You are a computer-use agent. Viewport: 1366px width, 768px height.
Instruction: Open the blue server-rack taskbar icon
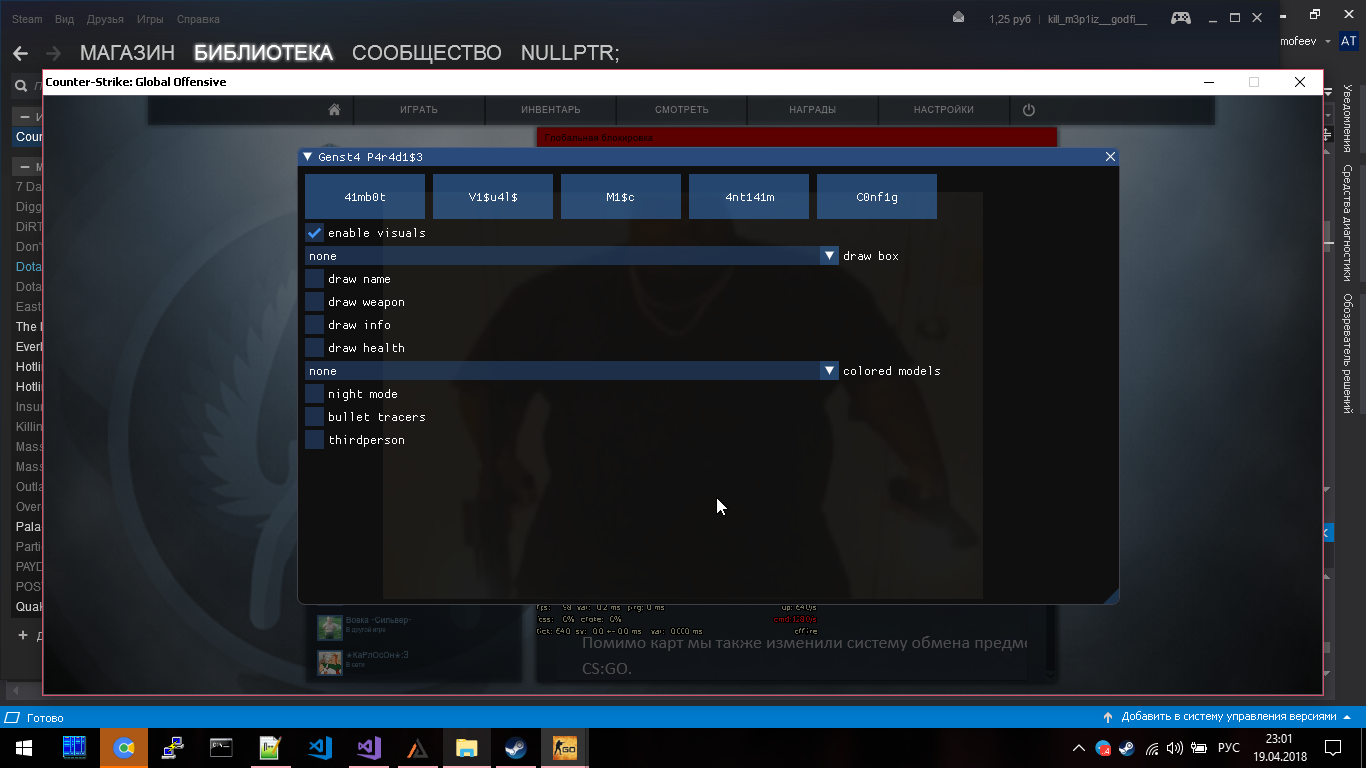click(75, 748)
